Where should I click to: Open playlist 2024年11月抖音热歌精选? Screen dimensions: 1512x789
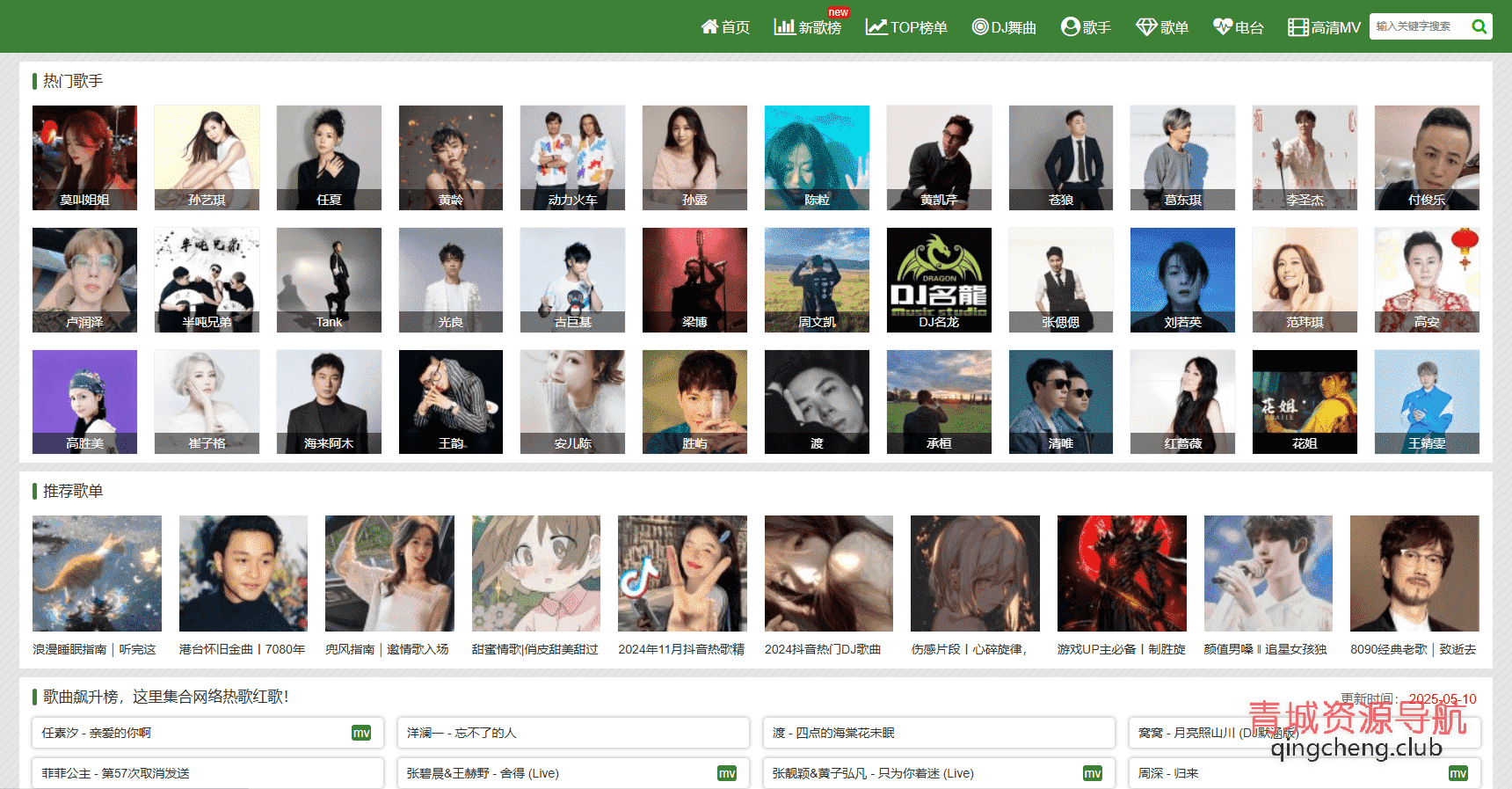pyautogui.click(x=681, y=573)
